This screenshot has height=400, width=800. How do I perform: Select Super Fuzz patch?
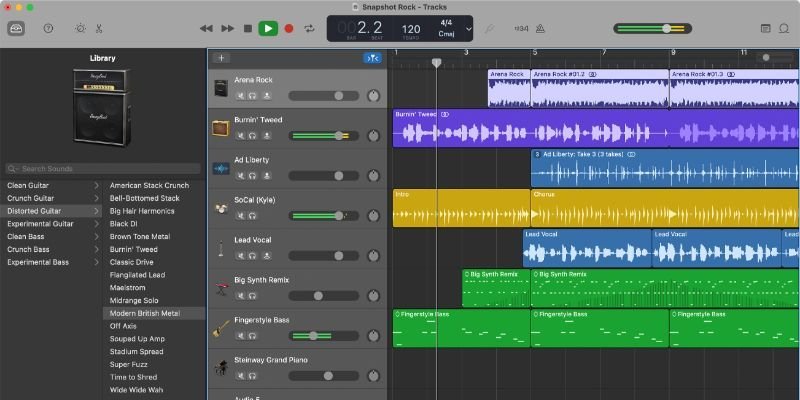point(129,364)
